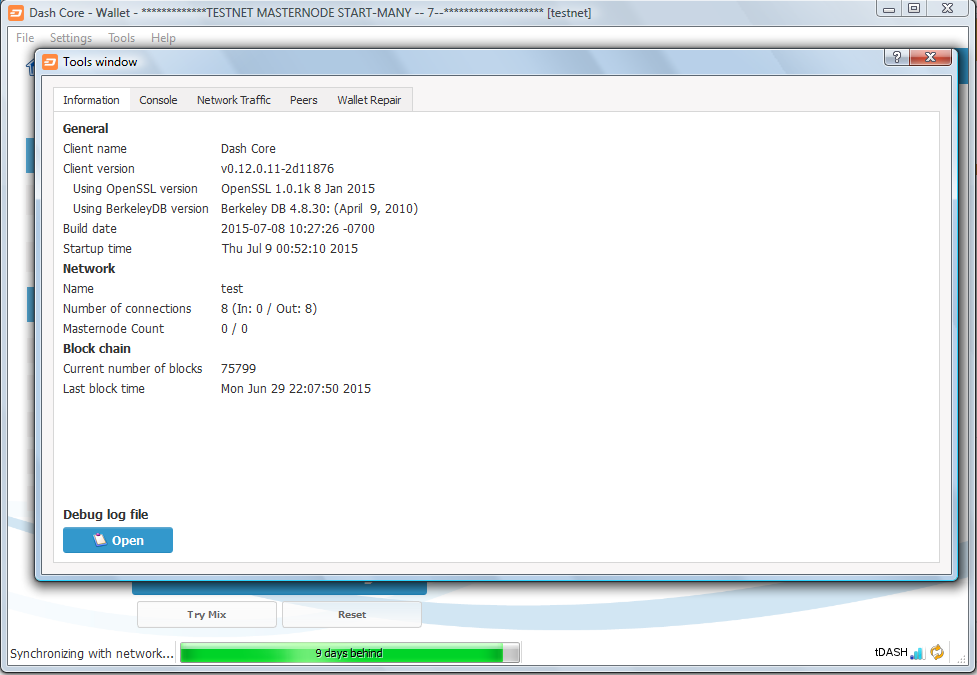Click the Try Mix button
The height and width of the screenshot is (675, 977).
pos(207,615)
